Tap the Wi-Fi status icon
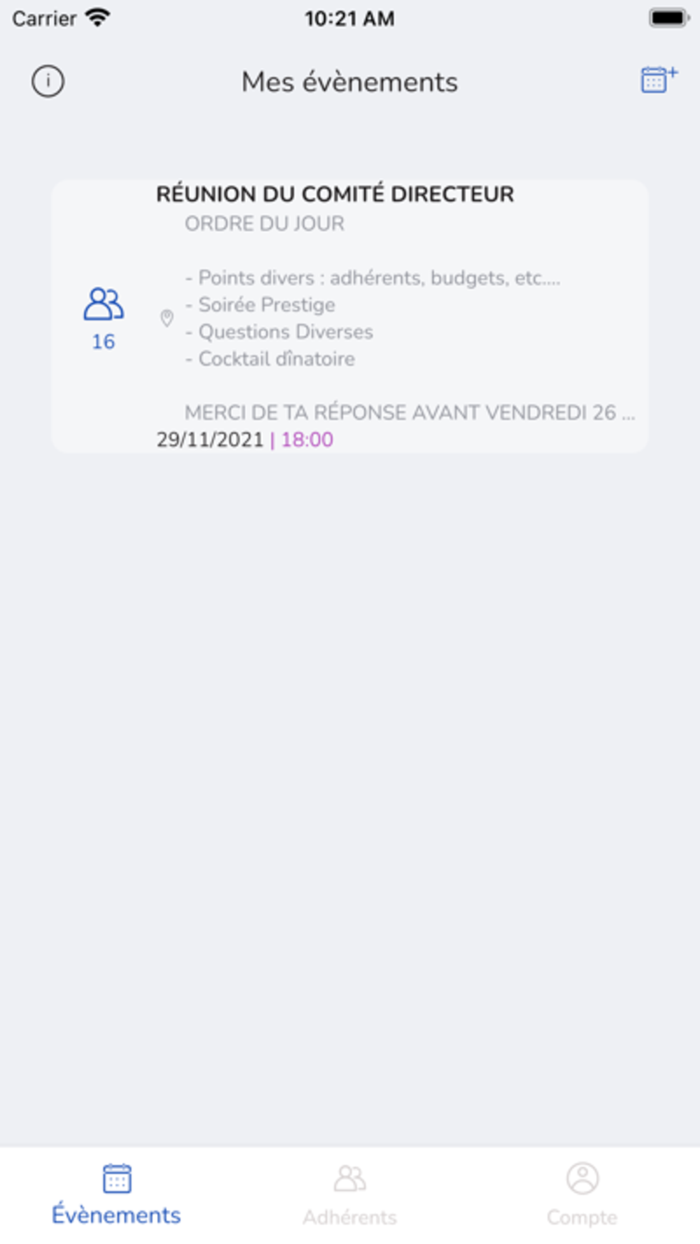The image size is (700, 1244). click(98, 18)
